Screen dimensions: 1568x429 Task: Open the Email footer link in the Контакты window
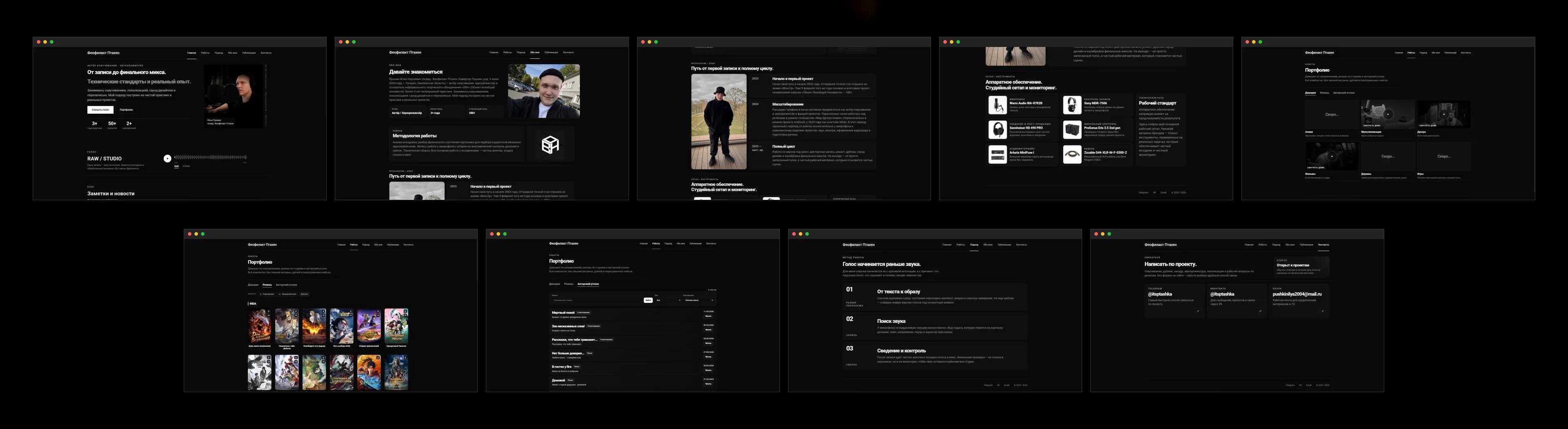point(1309,385)
